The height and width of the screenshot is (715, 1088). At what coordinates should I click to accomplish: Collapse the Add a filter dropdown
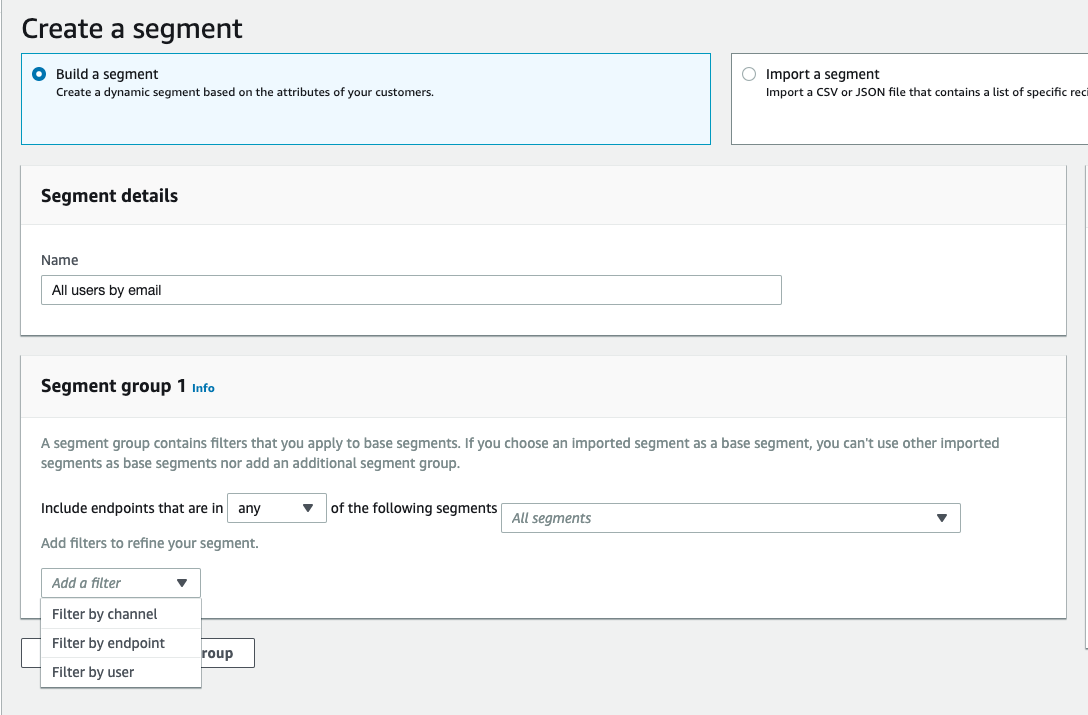click(x=121, y=583)
